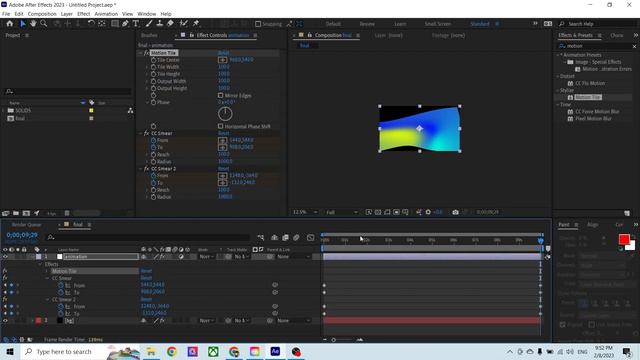Open the viewer magnification dropdown 12.5%

coord(305,212)
